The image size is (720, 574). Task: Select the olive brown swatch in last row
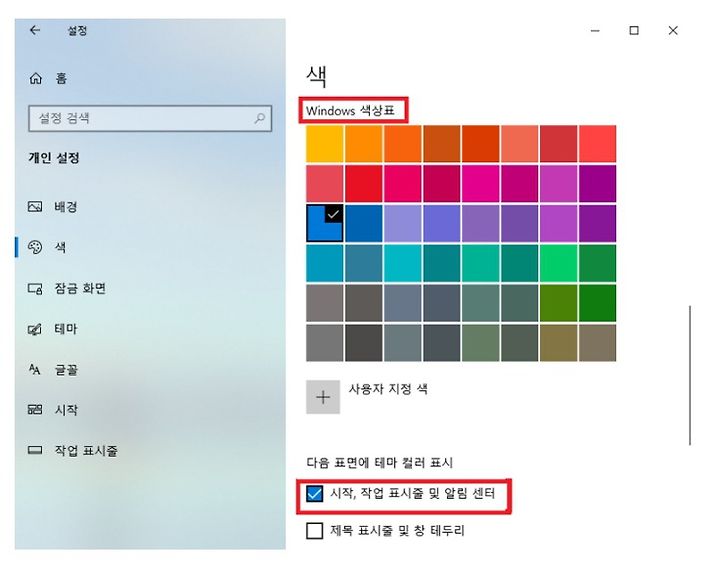click(x=558, y=343)
